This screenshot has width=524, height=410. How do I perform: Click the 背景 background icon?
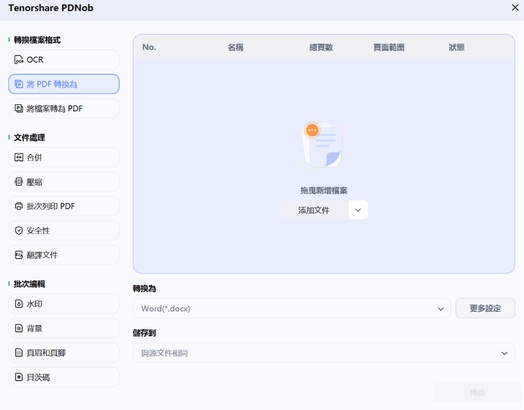(x=19, y=328)
